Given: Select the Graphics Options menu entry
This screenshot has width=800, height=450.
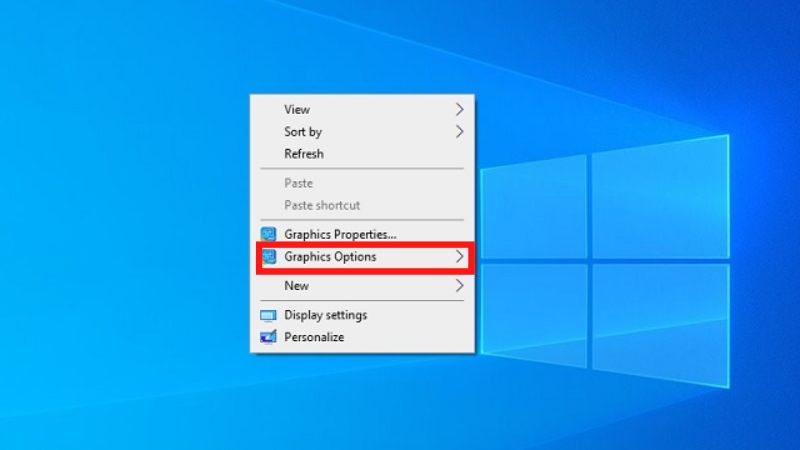Looking at the screenshot, I should [362, 257].
